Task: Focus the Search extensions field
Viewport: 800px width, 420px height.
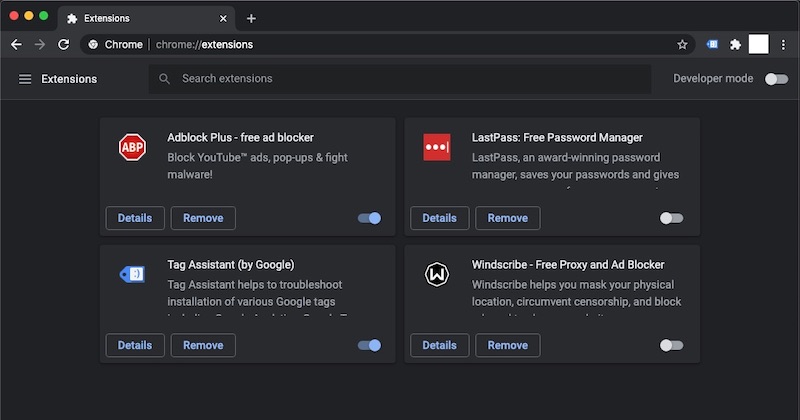Action: [x=400, y=79]
